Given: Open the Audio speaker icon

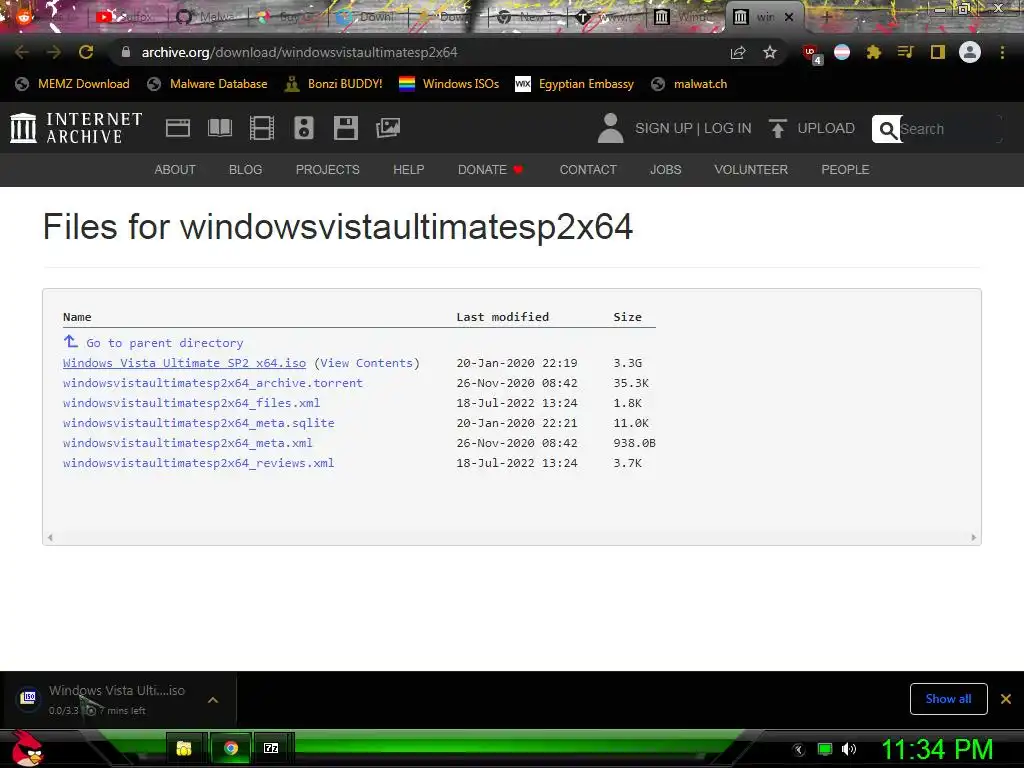Looking at the screenshot, I should 304,128.
